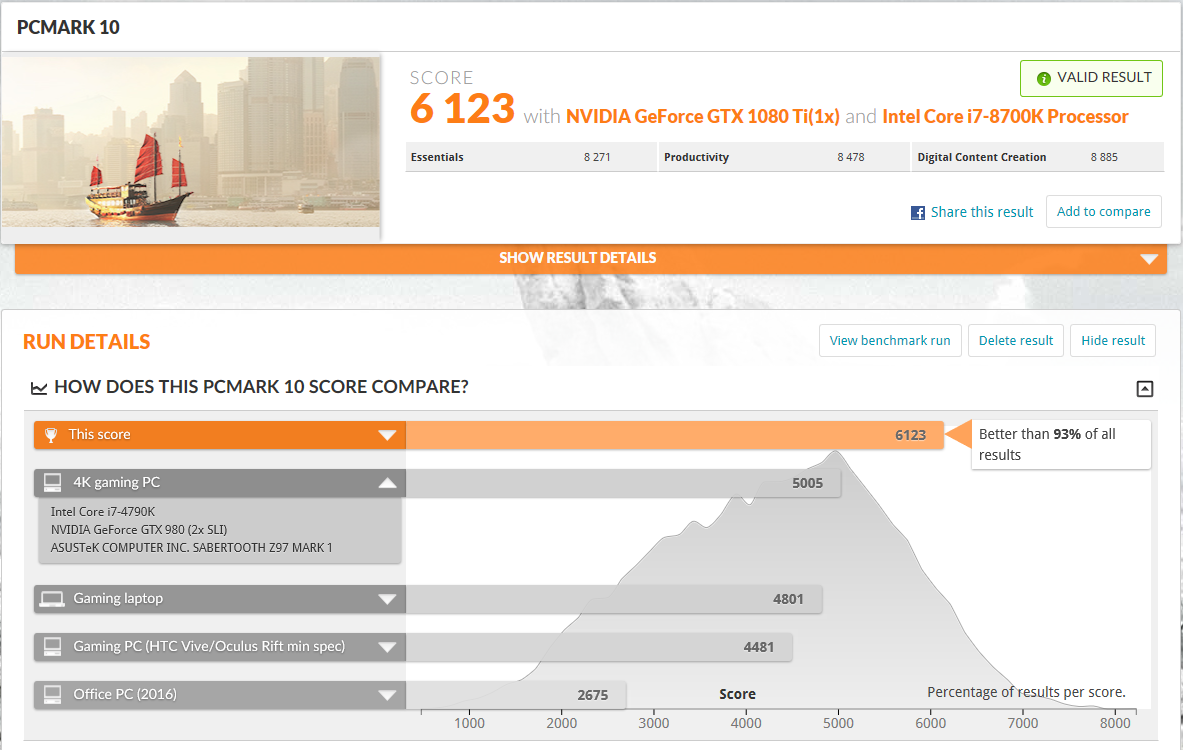Click Add to compare button

coord(1103,211)
